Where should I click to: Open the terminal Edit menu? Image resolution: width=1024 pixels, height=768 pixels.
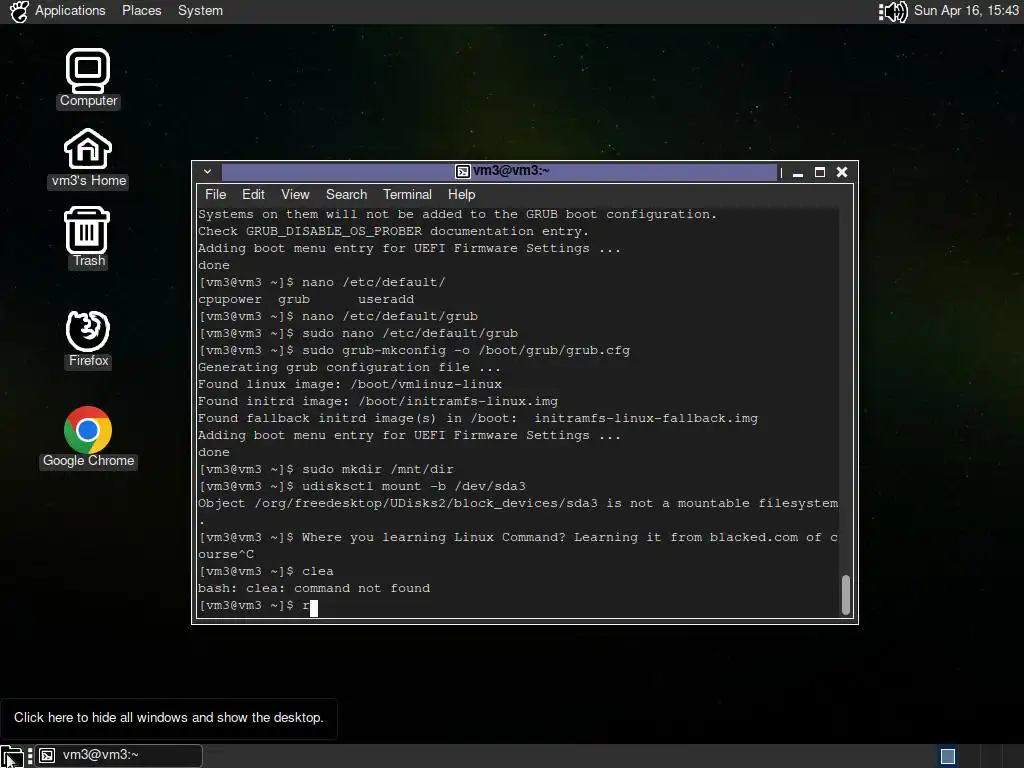click(253, 195)
